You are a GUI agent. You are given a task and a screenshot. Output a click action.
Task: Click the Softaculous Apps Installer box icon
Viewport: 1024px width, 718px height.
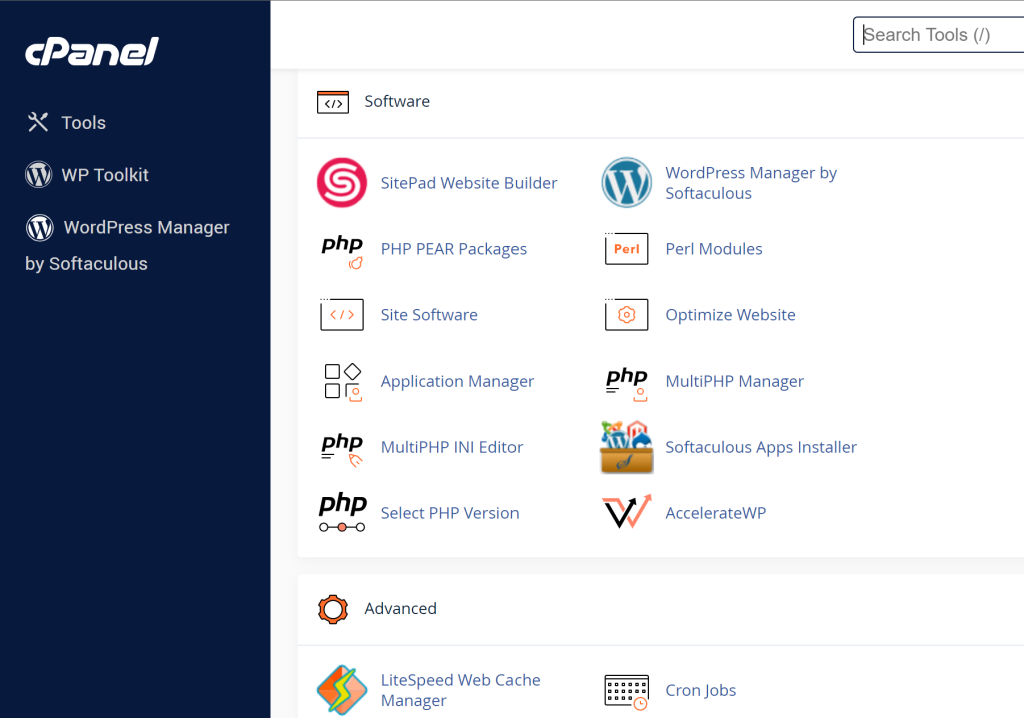click(627, 447)
